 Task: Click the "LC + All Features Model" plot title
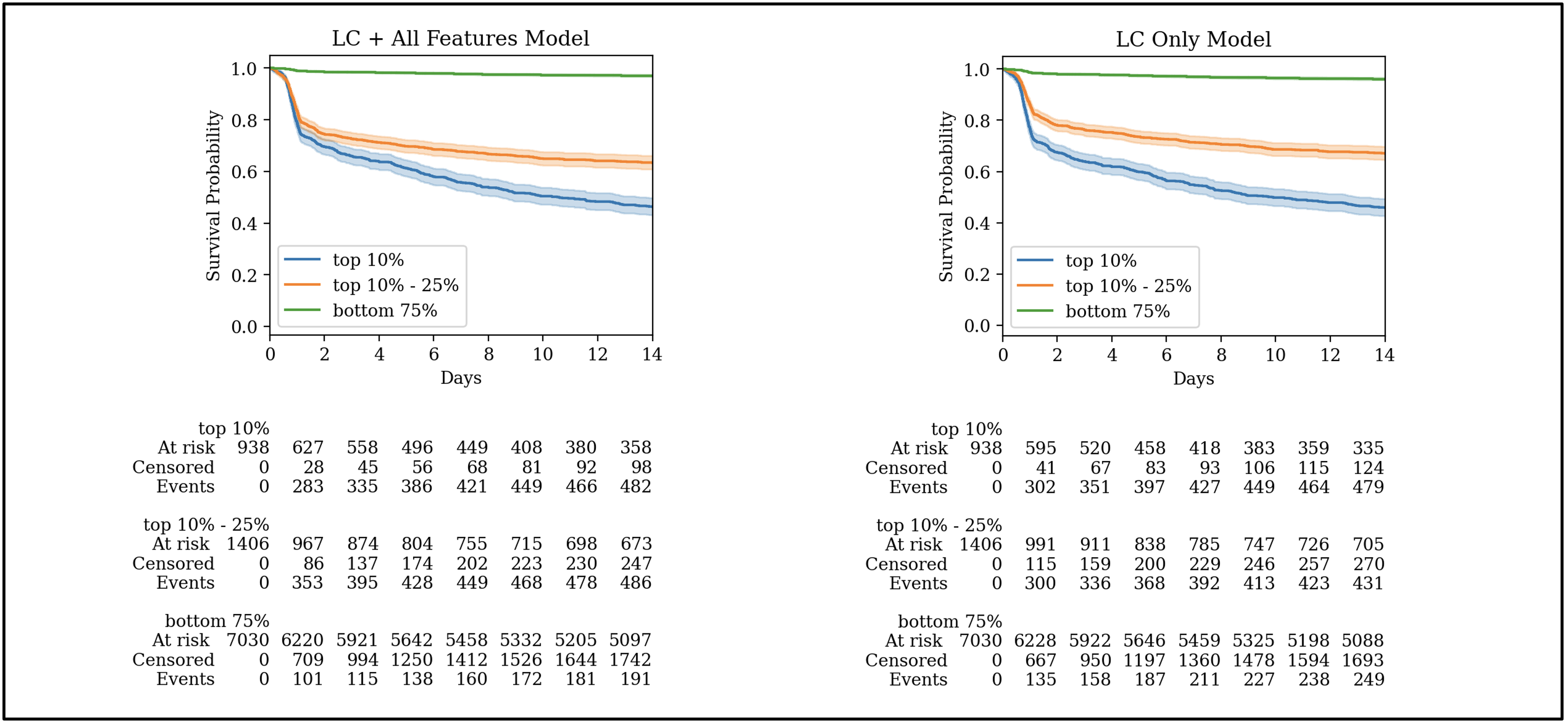(x=460, y=38)
